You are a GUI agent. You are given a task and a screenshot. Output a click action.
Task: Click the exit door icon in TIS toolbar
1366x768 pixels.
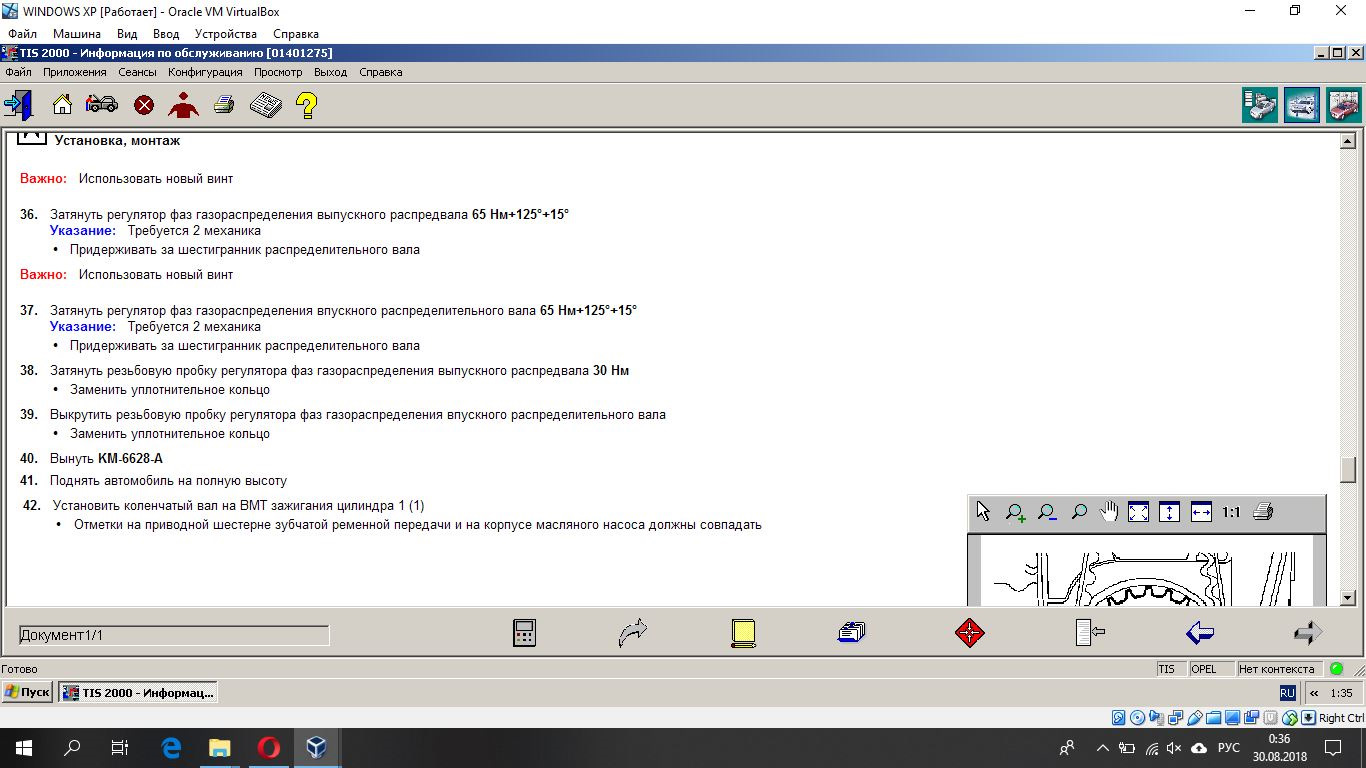[19, 104]
